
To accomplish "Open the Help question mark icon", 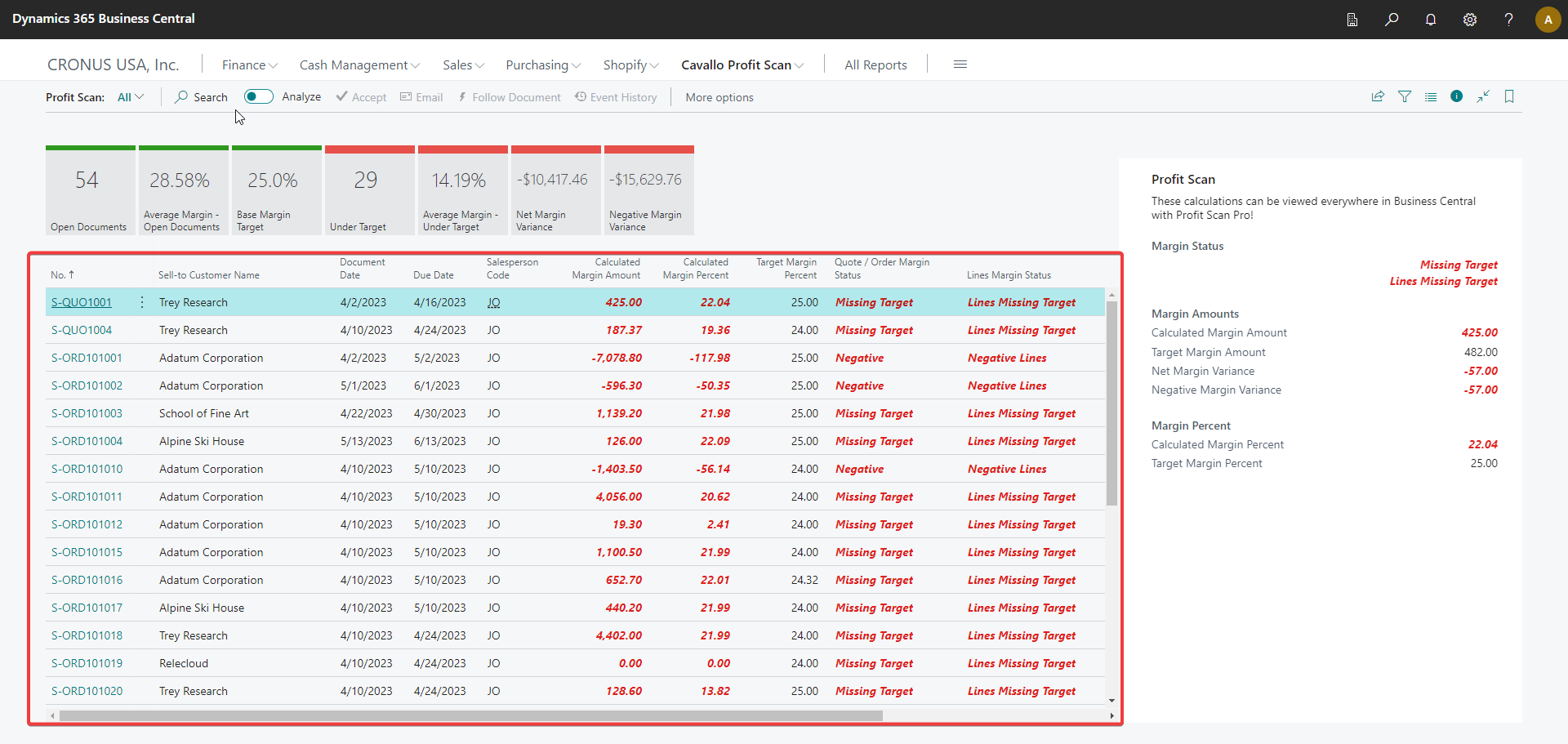I will pos(1508,20).
